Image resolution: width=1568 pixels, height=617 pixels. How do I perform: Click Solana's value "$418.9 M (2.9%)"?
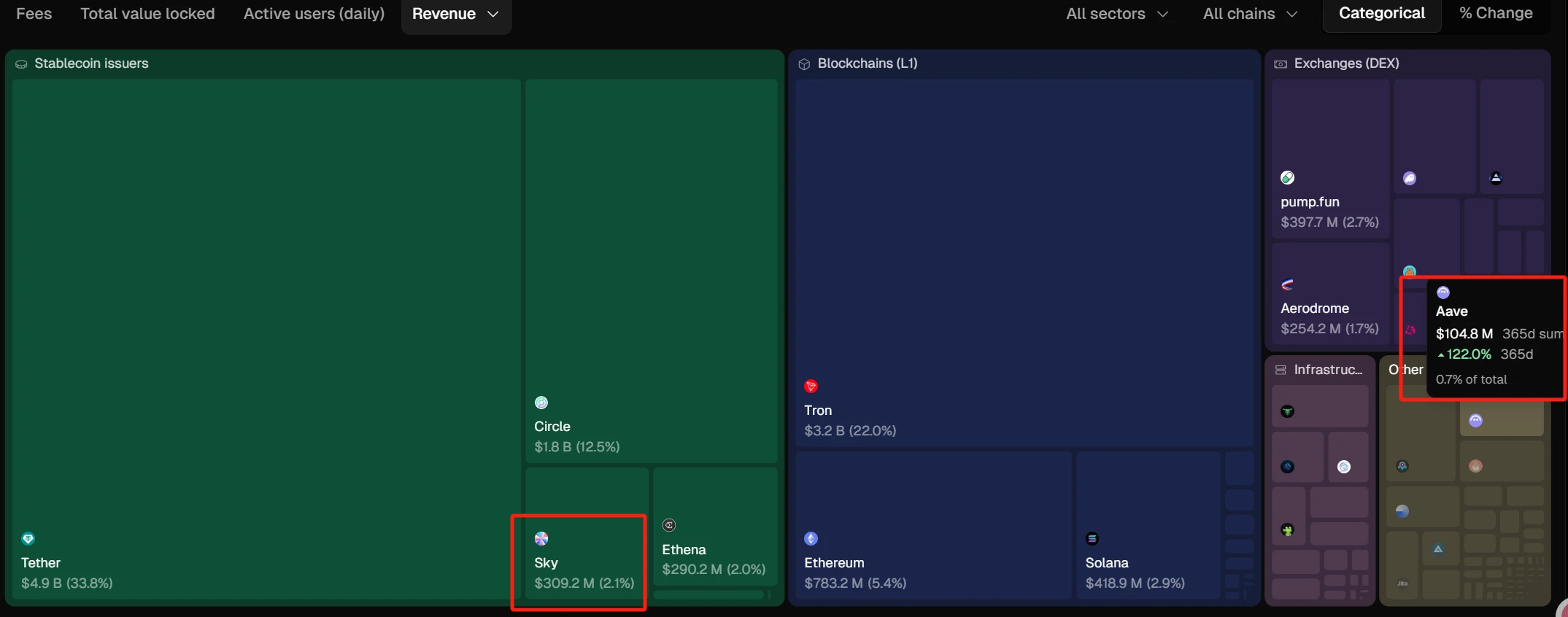tap(1135, 583)
